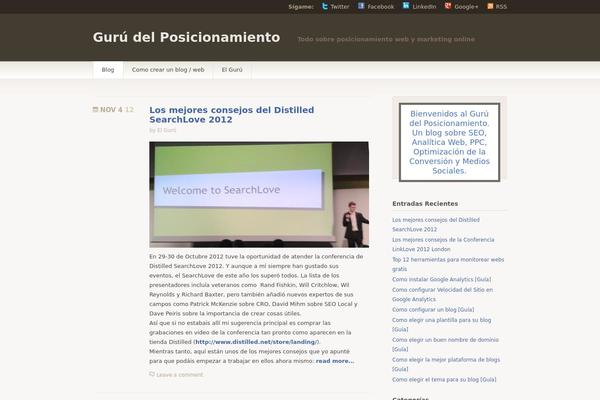Viewport: 600px width, 400px height.
Task: Open 'Como elegir el tema para su blog'
Action: [444, 379]
